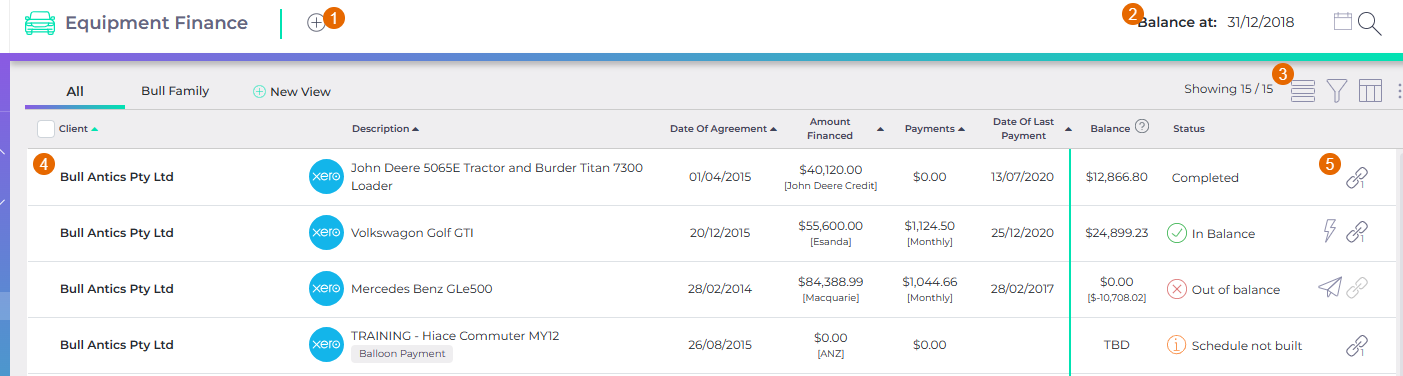Click paper plane icon on Mercedes Benz row
The image size is (1403, 376).
point(1329,288)
